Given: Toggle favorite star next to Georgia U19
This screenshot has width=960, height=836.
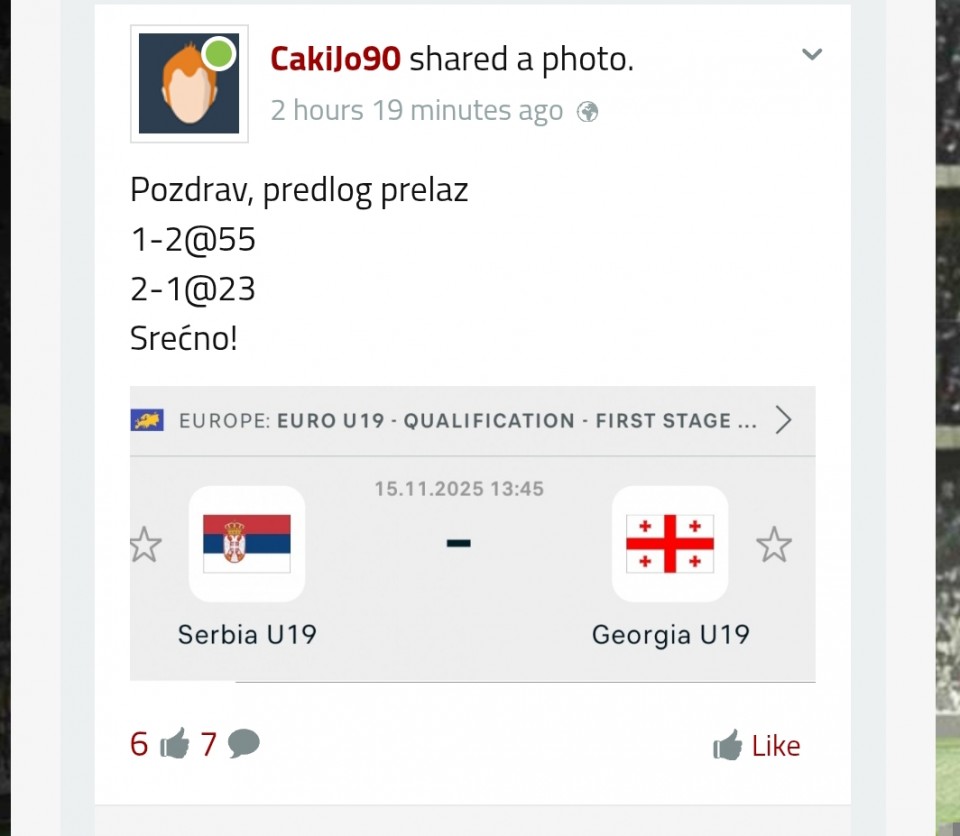Looking at the screenshot, I should tap(773, 545).
